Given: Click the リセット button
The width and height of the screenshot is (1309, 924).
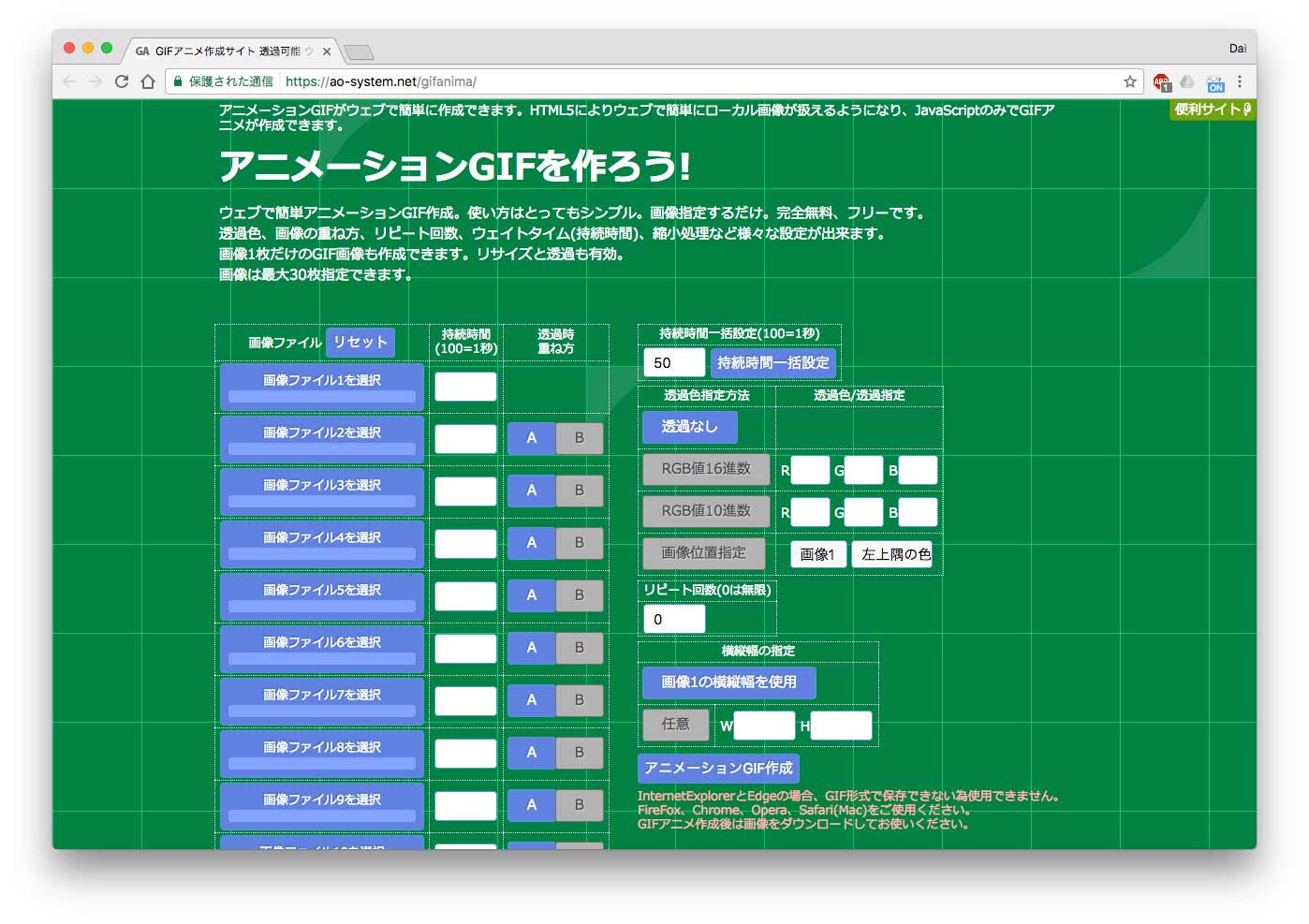Looking at the screenshot, I should (x=360, y=343).
